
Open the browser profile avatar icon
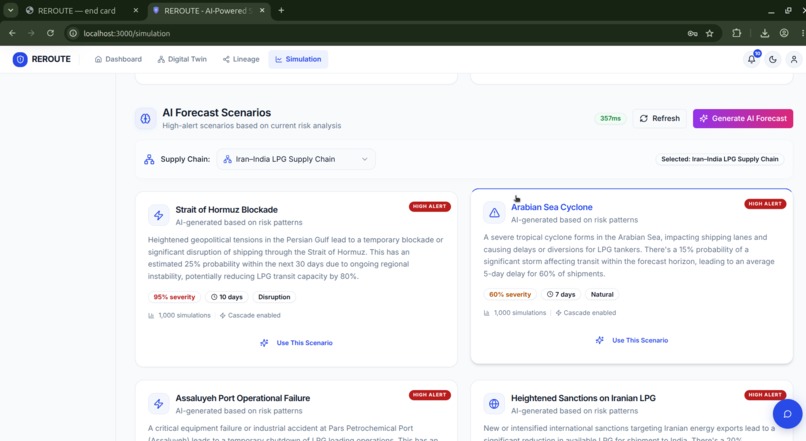[784, 33]
